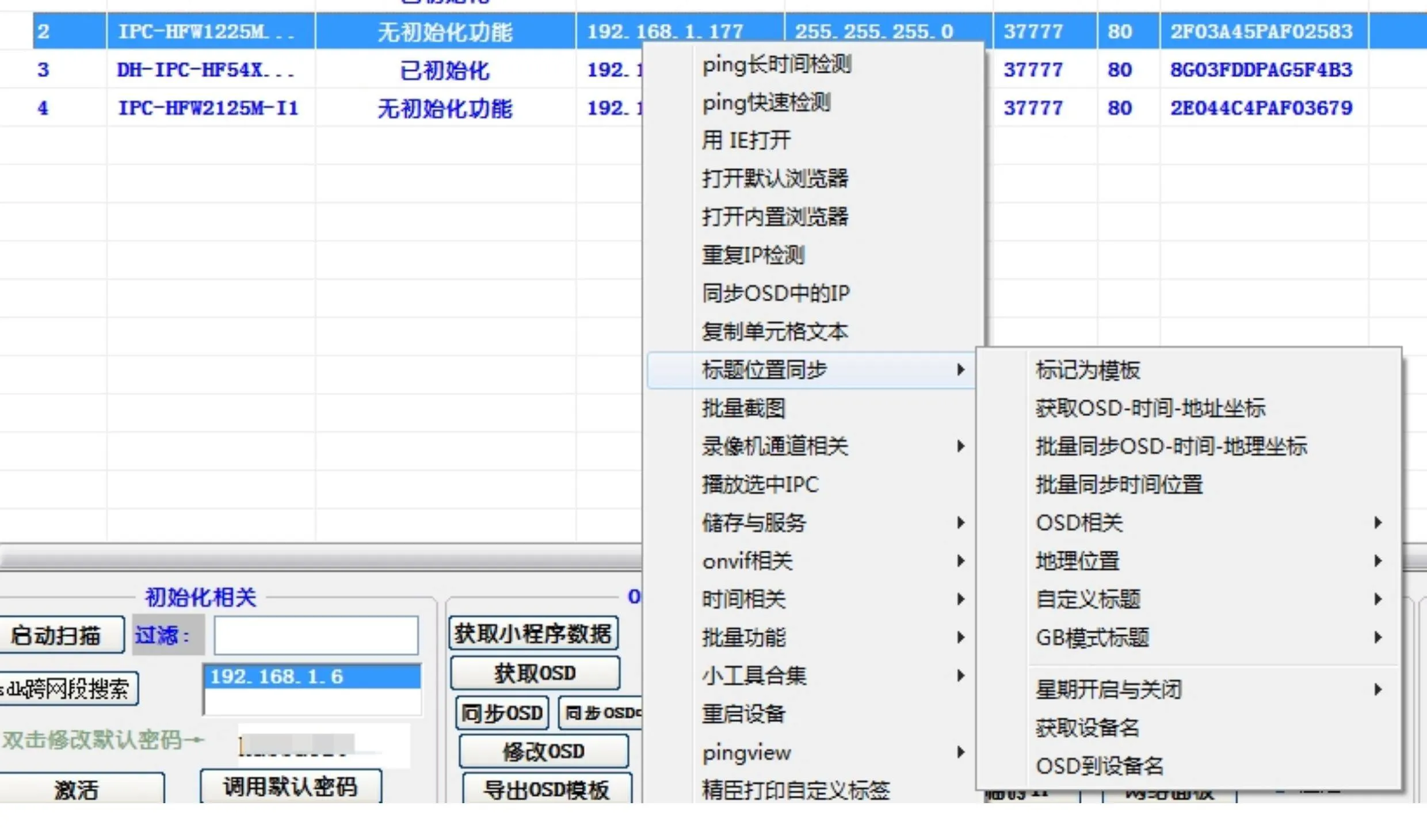This screenshot has width=1427, height=840.
Task: Select 用IE打开 from the context menu
Action: (746, 140)
